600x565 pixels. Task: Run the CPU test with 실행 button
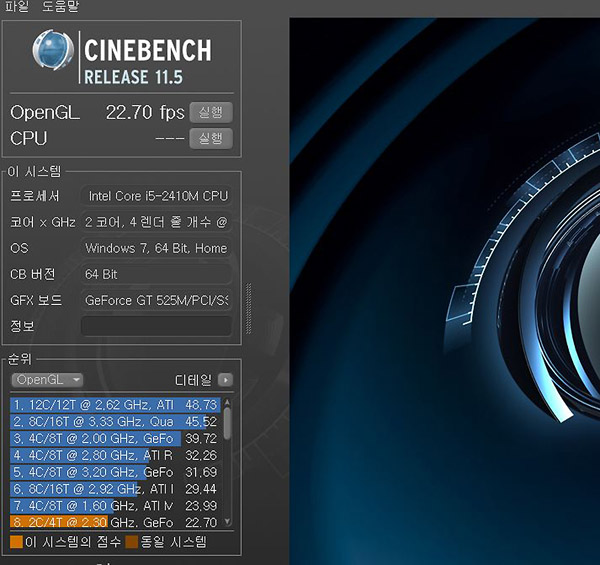tap(211, 138)
